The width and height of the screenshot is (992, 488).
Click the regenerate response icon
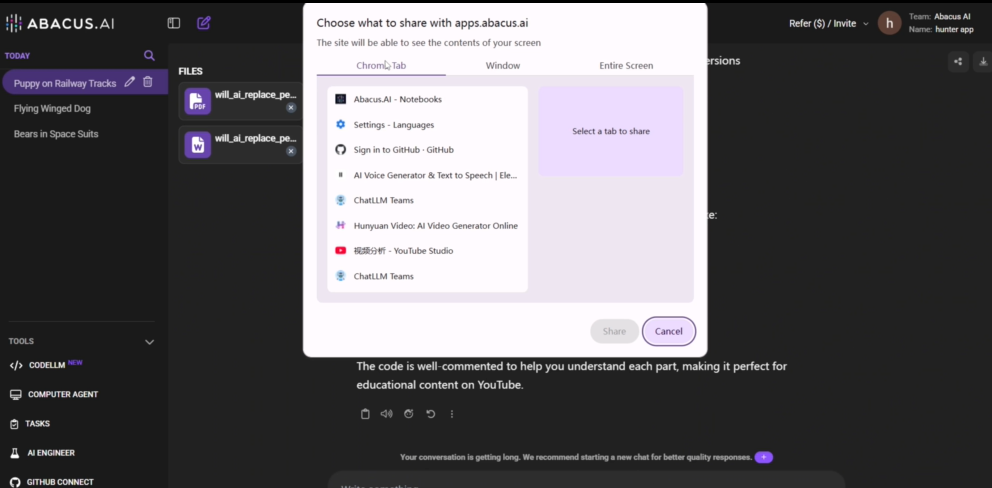click(x=409, y=414)
